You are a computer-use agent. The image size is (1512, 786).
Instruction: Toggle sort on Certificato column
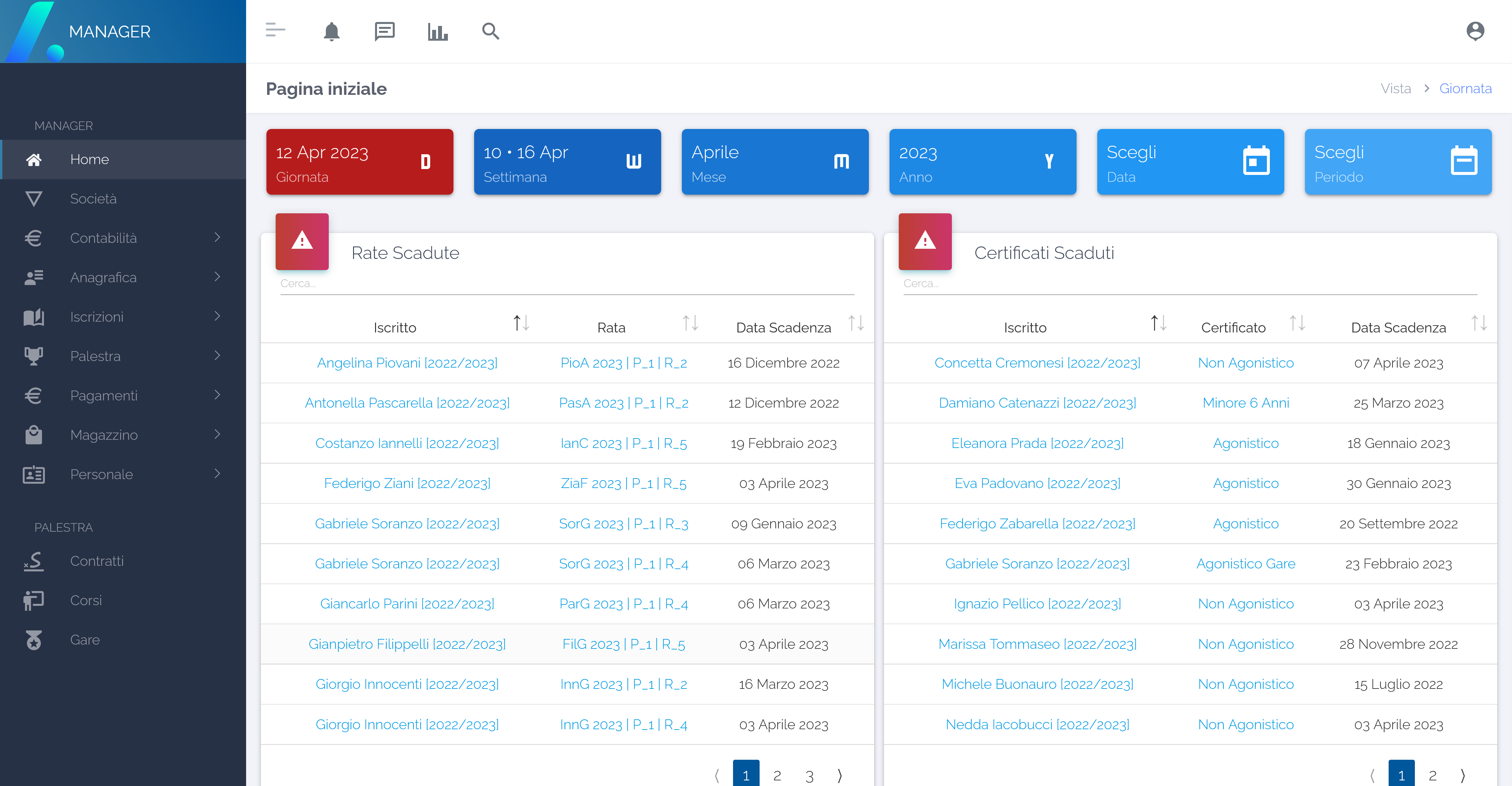coord(1297,324)
